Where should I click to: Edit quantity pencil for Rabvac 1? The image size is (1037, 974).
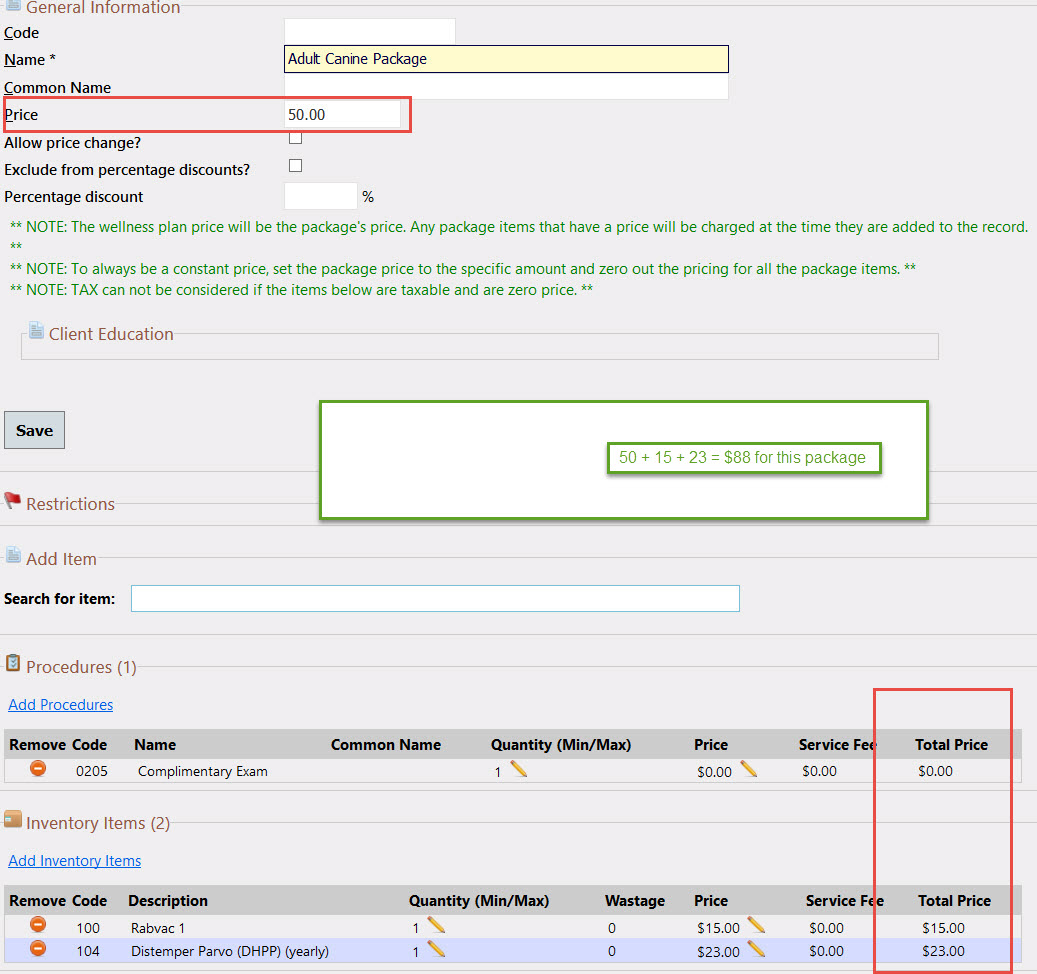click(436, 925)
